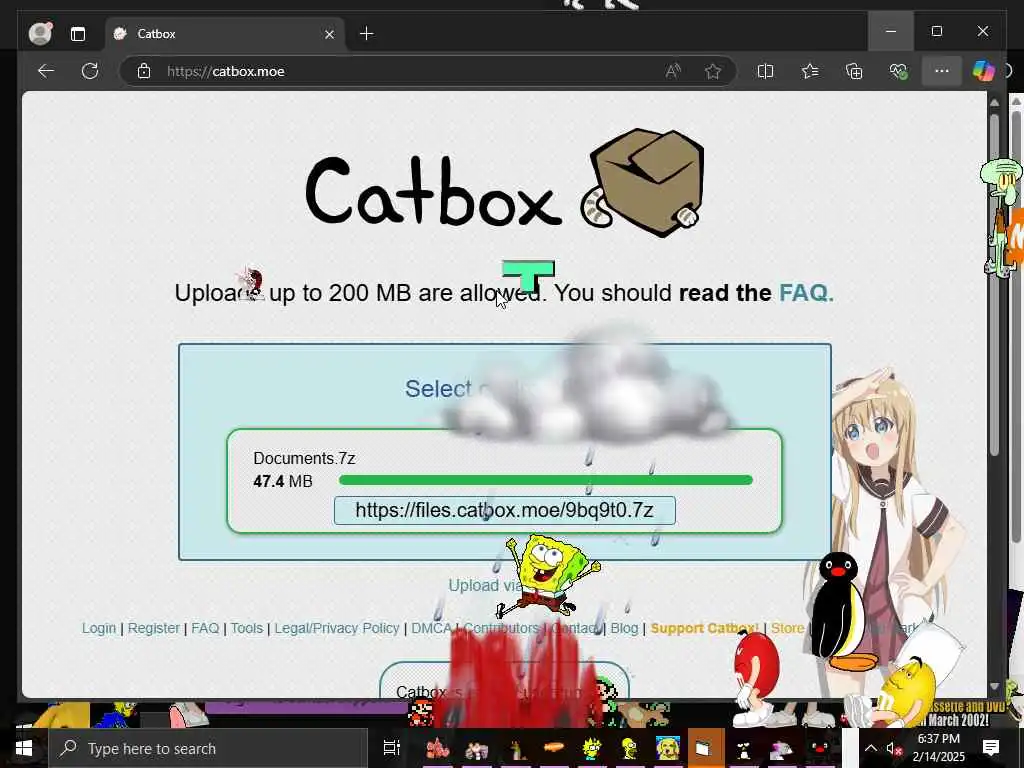Open the Pingu face taskbar icon

819,748
